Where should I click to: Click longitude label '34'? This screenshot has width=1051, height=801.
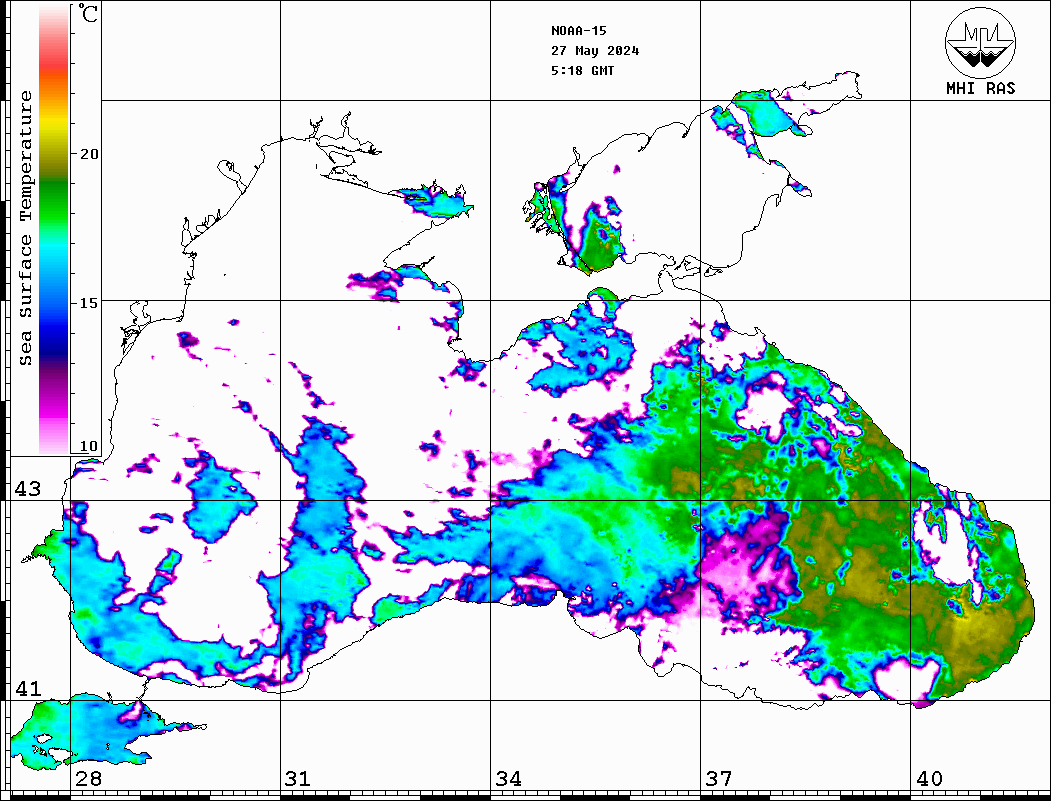tap(508, 779)
